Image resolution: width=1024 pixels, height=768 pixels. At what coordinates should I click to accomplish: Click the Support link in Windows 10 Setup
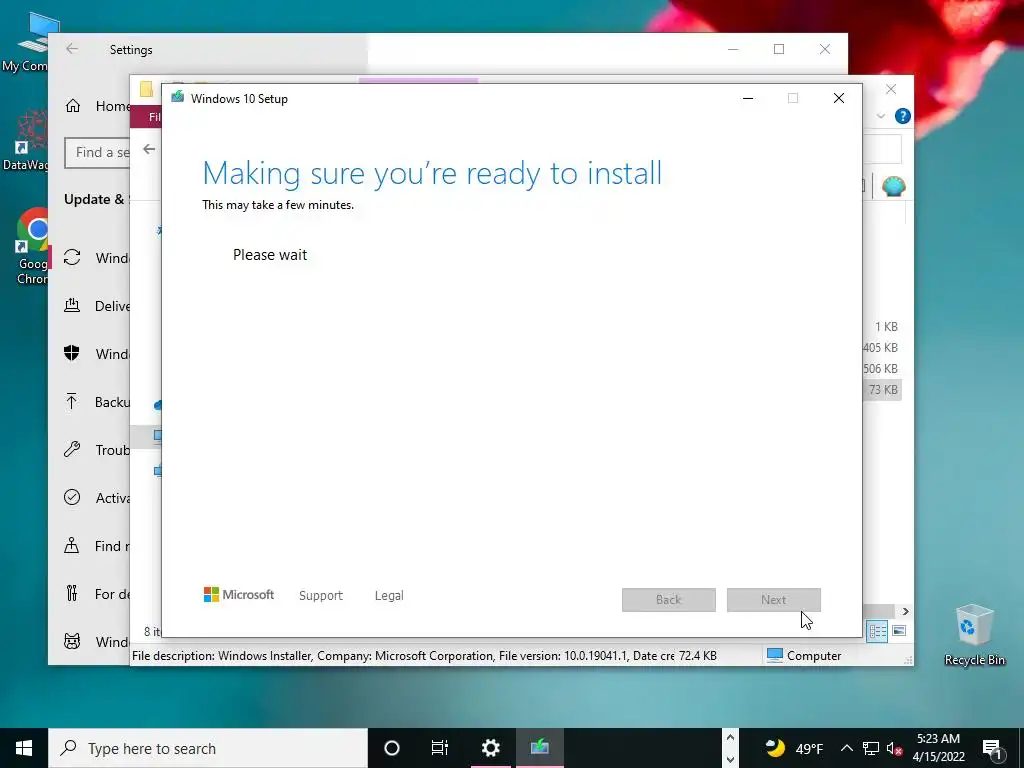[x=321, y=596]
